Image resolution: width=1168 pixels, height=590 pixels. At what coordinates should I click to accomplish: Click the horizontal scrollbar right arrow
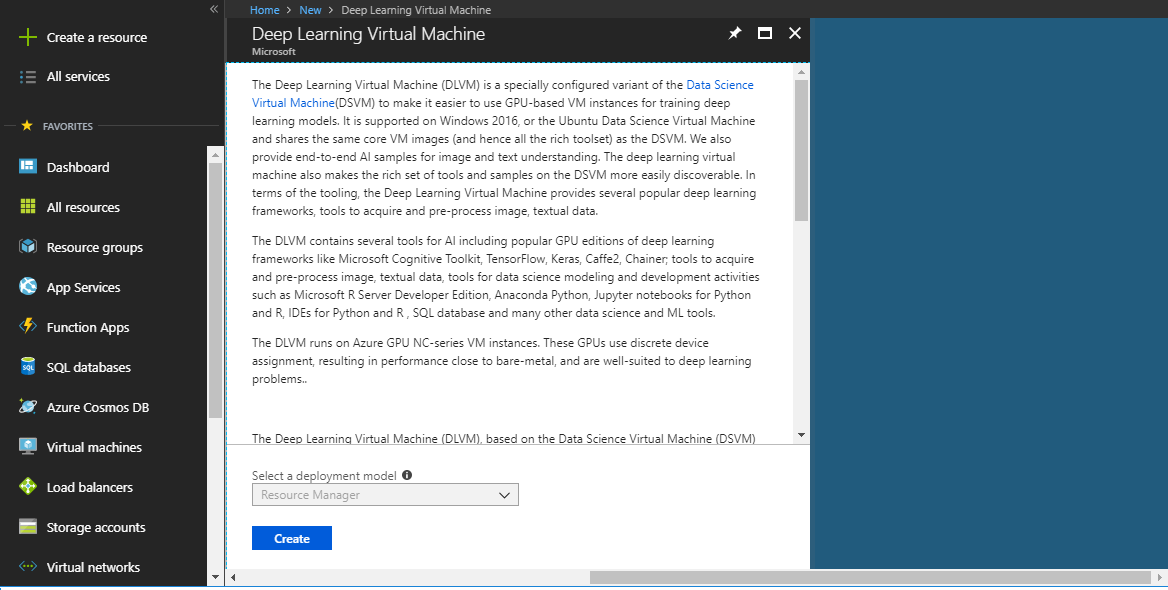pyautogui.click(x=1160, y=577)
